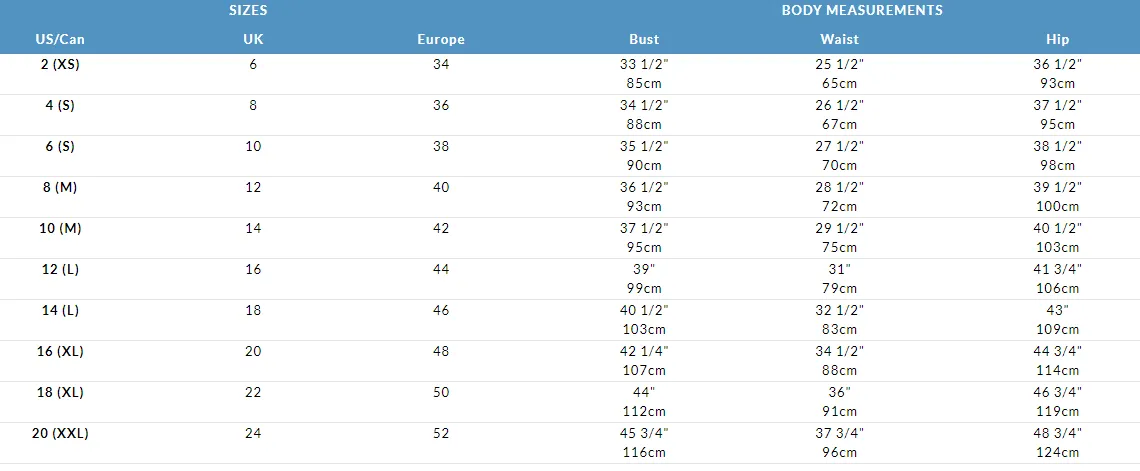
Task: Click the US/Can column header
Action: [60, 40]
